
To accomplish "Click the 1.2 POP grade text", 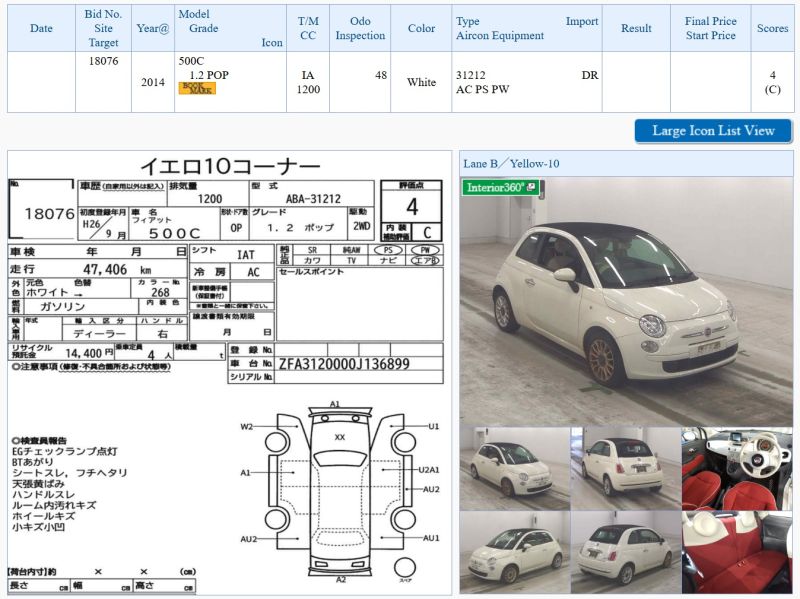I will click(x=209, y=75).
